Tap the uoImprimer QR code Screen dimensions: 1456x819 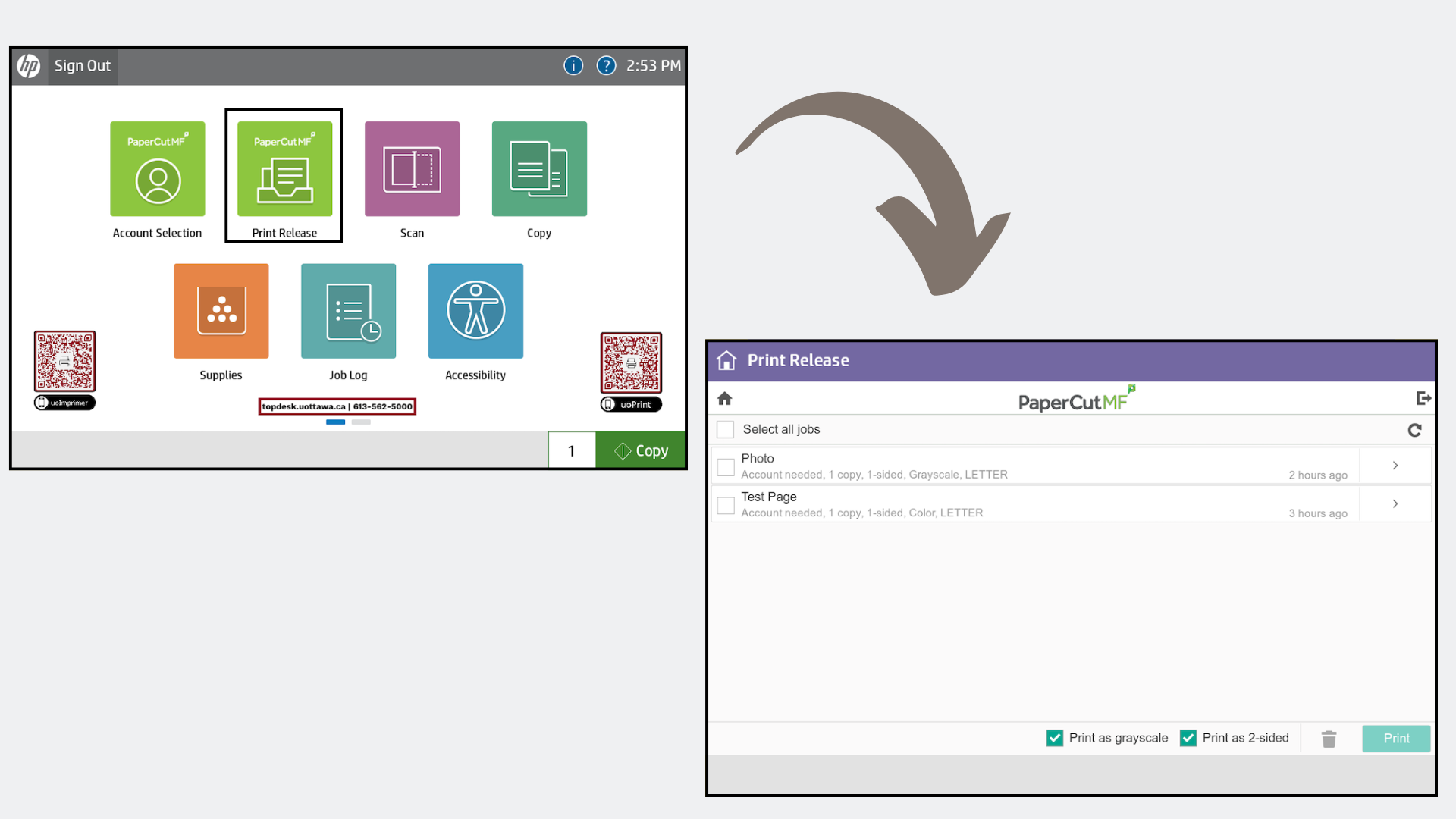pyautogui.click(x=64, y=361)
